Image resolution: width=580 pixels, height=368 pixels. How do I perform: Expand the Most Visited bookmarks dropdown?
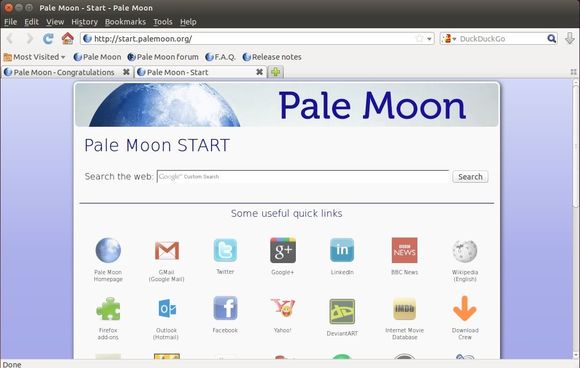pos(34,57)
